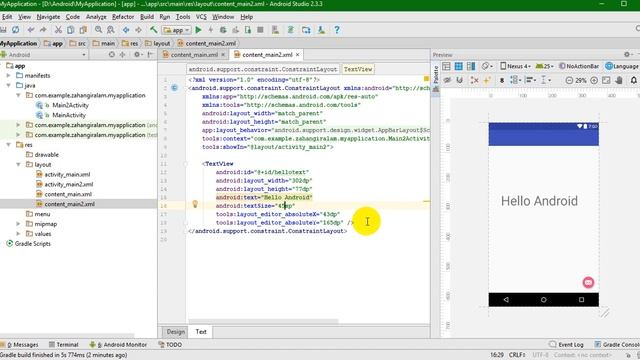
Task: Close the content_main2.xml tab
Action: pyautogui.click(x=298, y=55)
